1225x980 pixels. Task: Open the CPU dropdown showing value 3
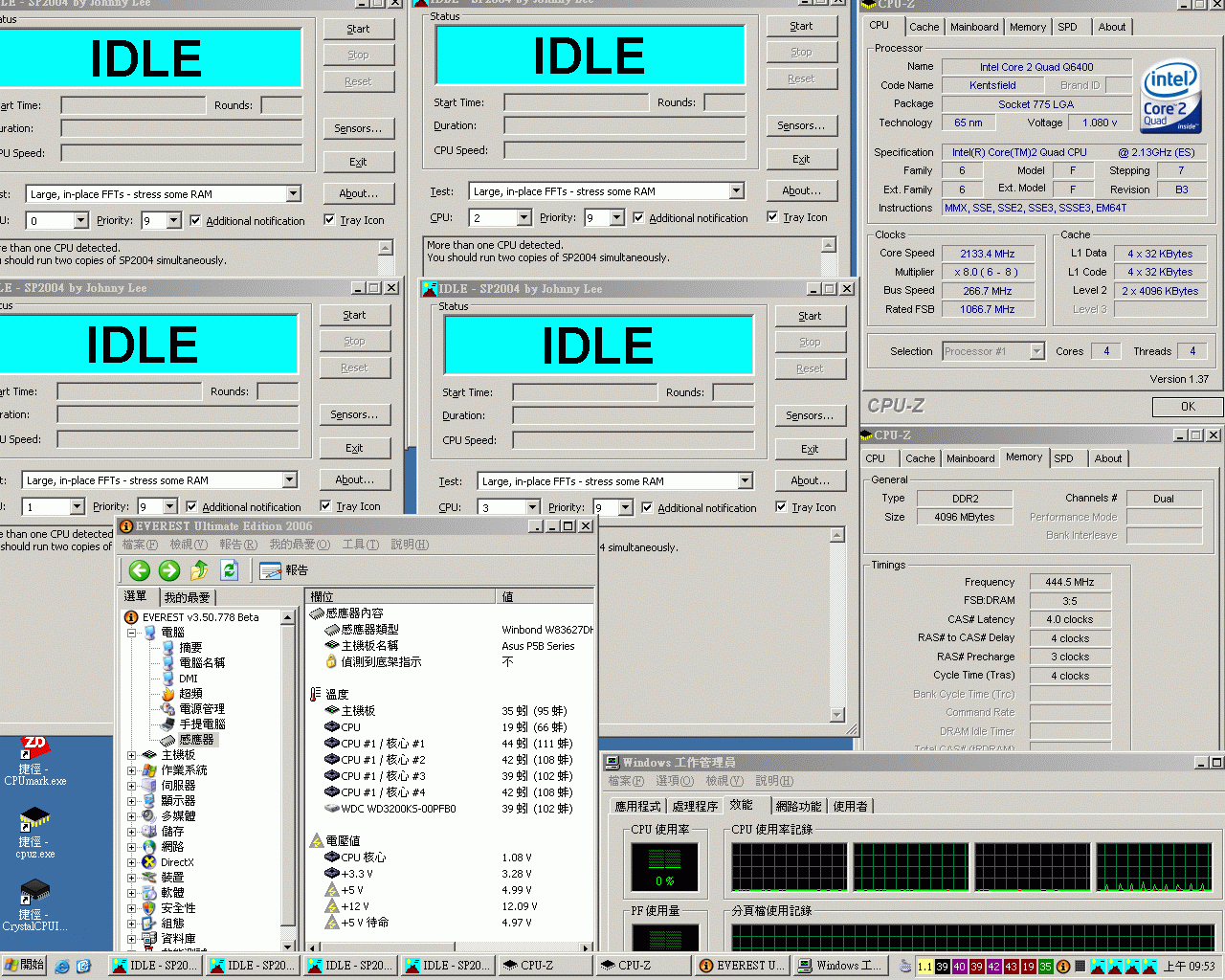pos(532,508)
